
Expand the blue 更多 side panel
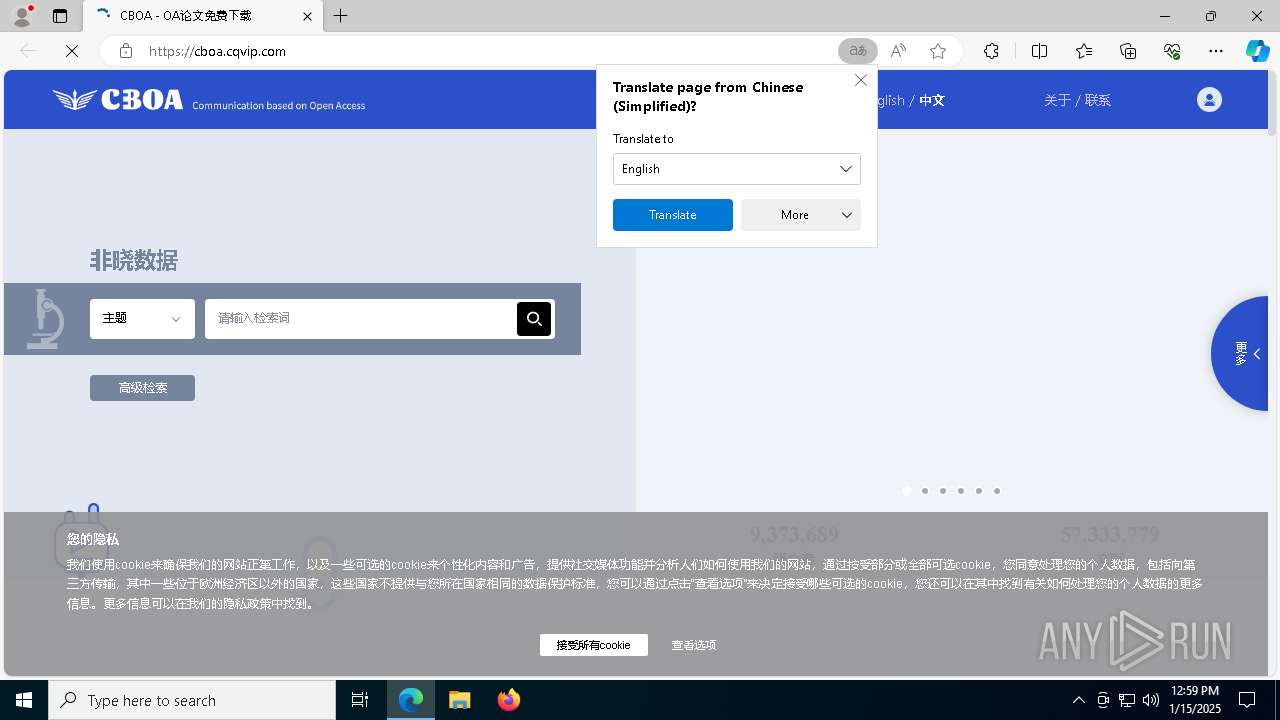[x=1241, y=353]
